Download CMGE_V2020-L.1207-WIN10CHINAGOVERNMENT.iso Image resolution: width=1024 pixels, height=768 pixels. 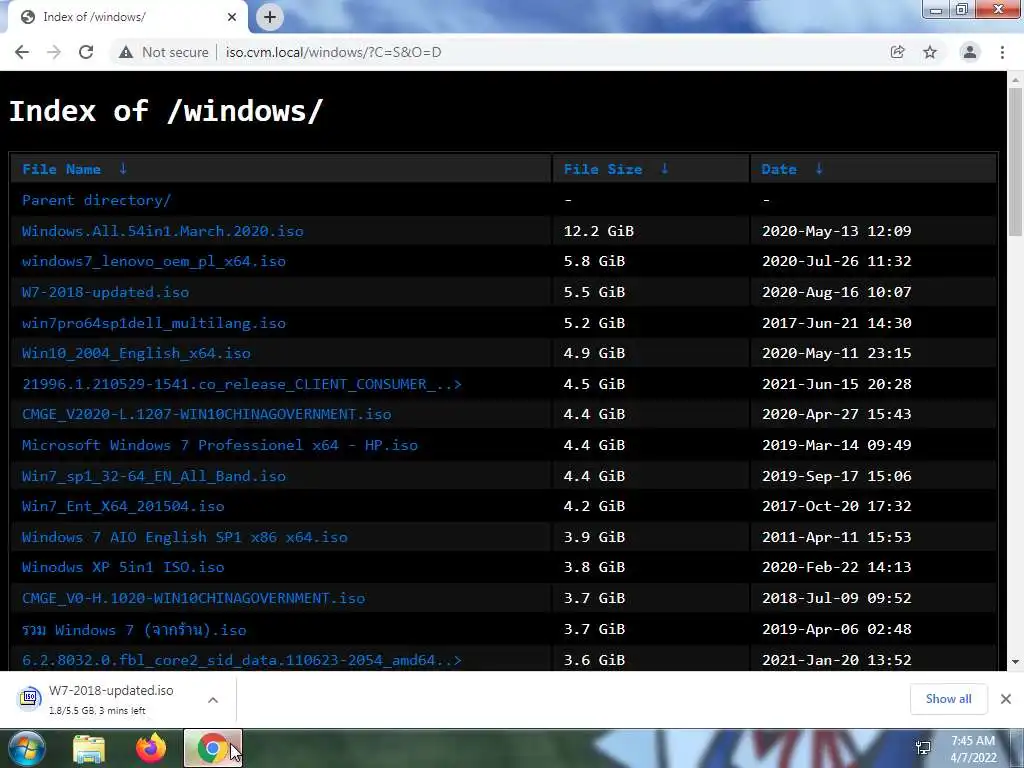coord(206,414)
